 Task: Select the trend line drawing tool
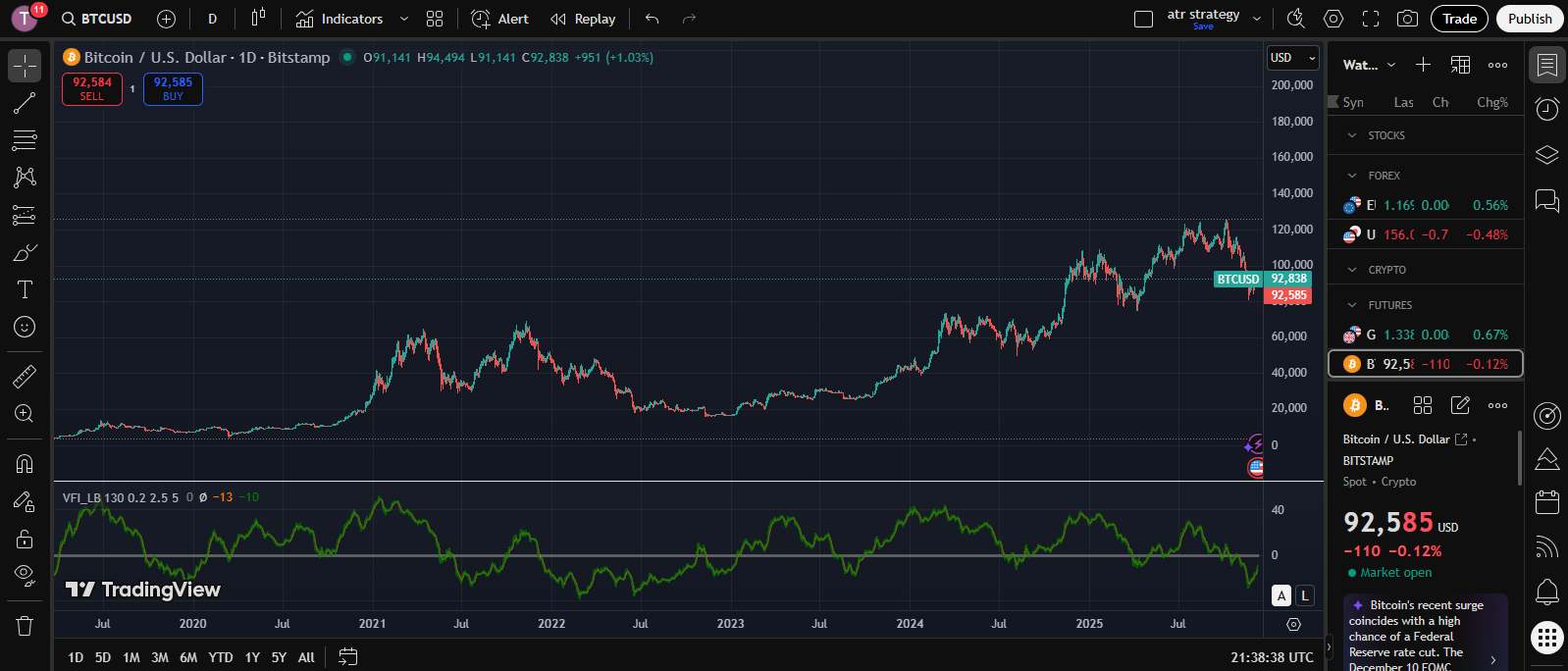[x=25, y=103]
